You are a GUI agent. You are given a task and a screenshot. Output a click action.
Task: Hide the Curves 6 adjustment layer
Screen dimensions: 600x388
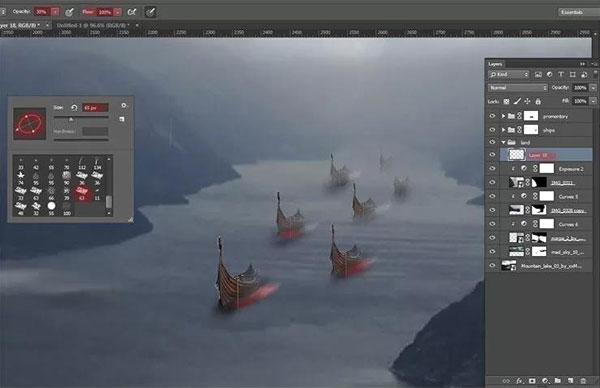[x=492, y=224]
